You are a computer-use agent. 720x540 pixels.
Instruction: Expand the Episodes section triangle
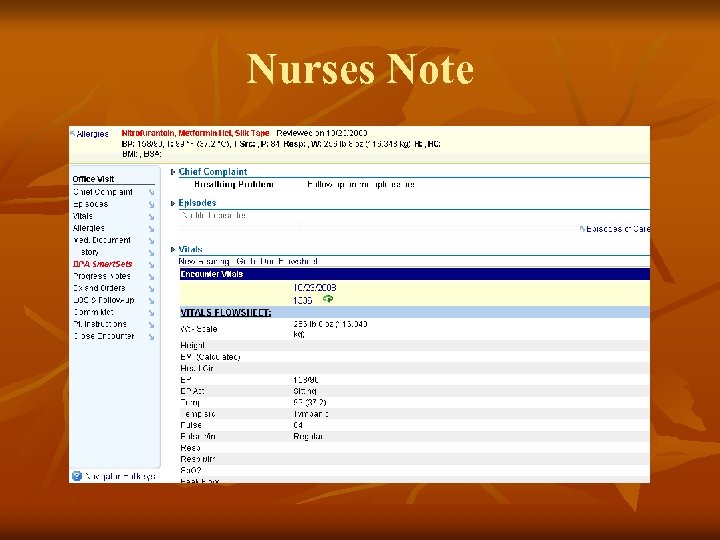coord(173,203)
